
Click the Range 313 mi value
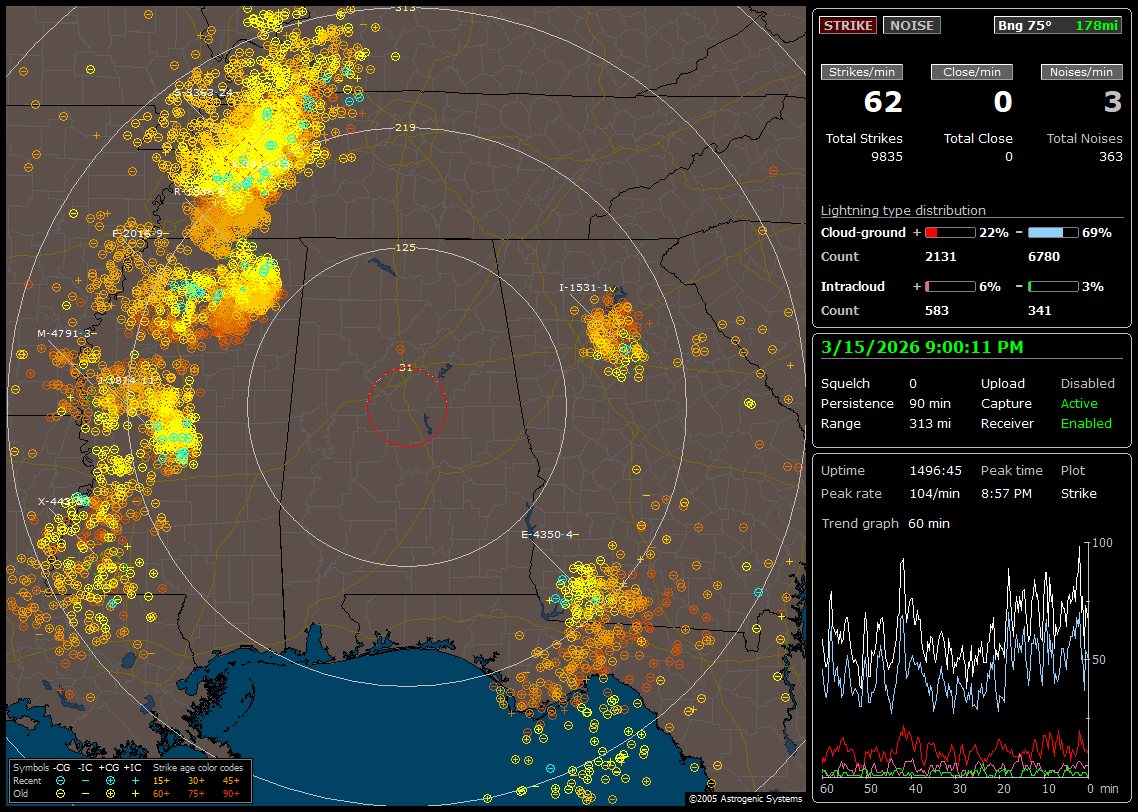click(x=929, y=423)
